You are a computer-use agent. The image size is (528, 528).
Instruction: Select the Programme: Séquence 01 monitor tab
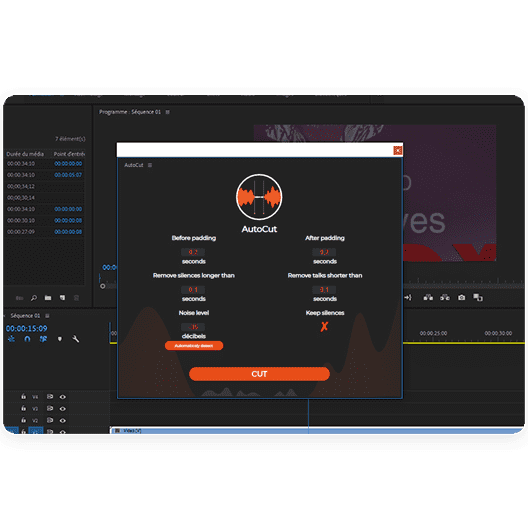130,112
